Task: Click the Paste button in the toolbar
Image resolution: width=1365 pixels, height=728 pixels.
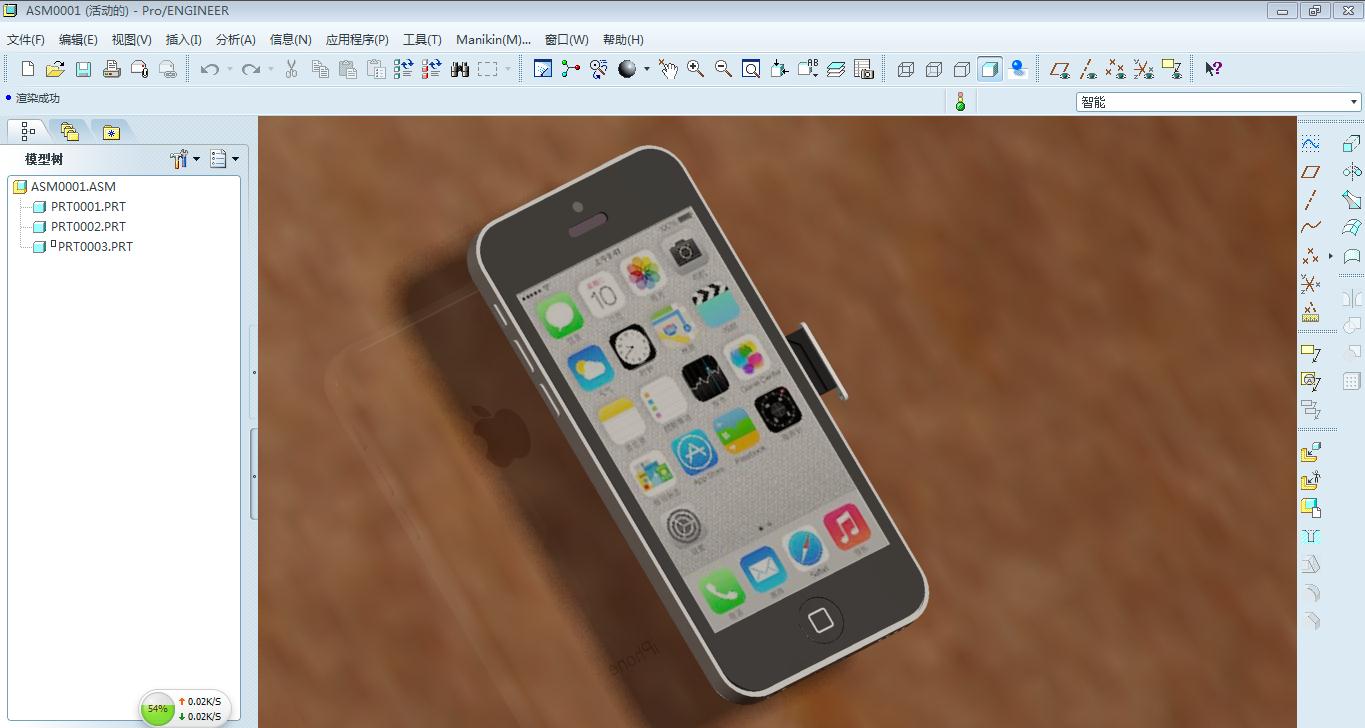Action: point(347,68)
